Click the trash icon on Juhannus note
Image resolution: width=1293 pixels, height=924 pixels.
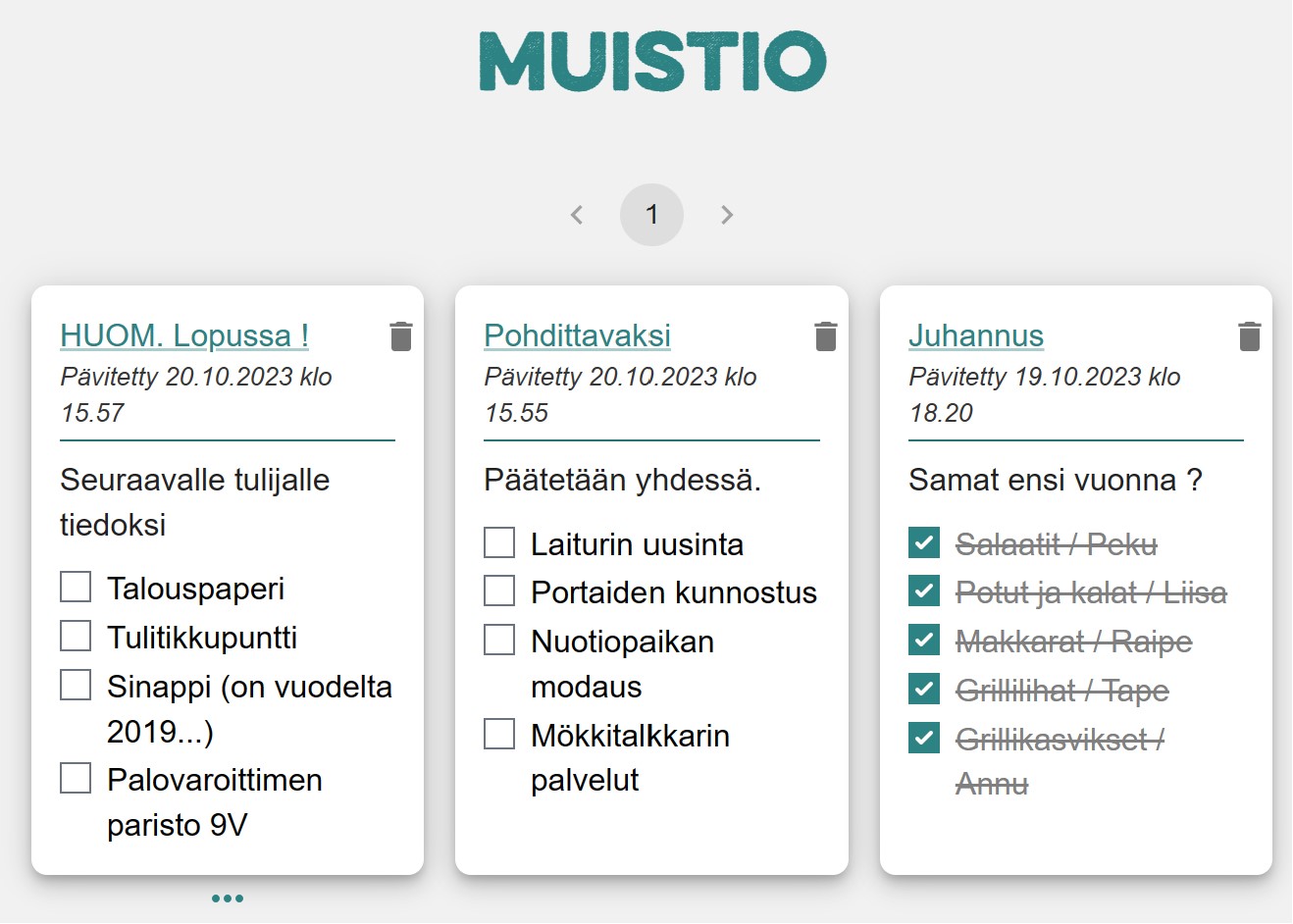[1250, 336]
